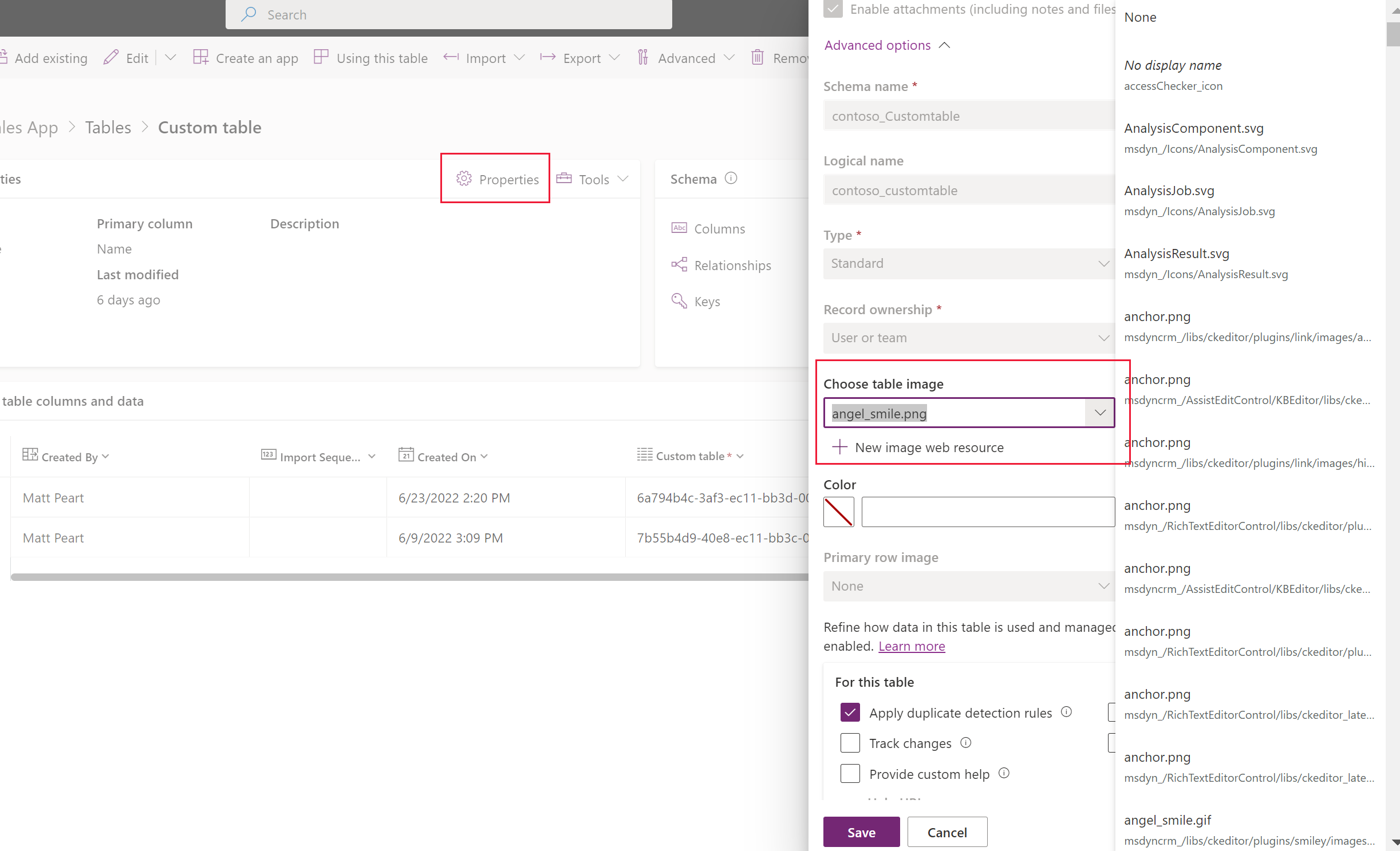Click the Keys schema icon

679,301
